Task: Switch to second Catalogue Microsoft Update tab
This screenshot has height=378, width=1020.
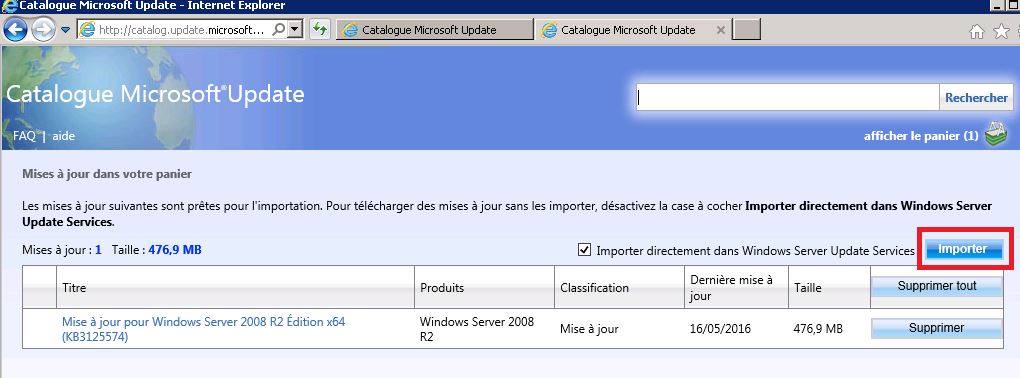Action: coord(628,30)
